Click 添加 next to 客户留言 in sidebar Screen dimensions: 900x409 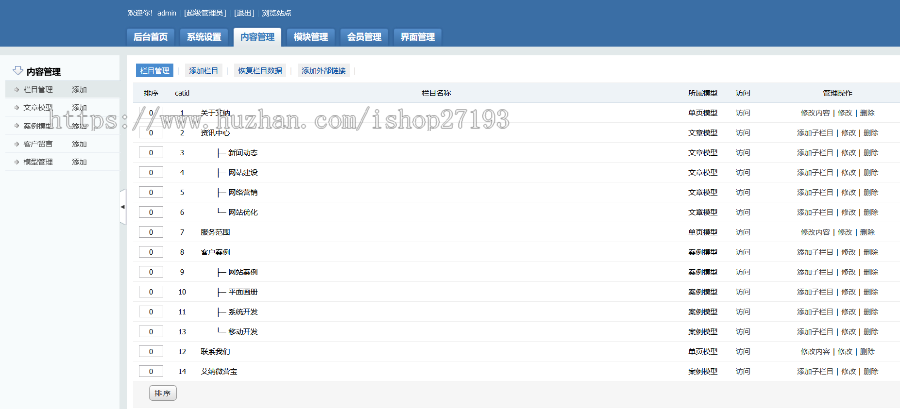[x=79, y=144]
